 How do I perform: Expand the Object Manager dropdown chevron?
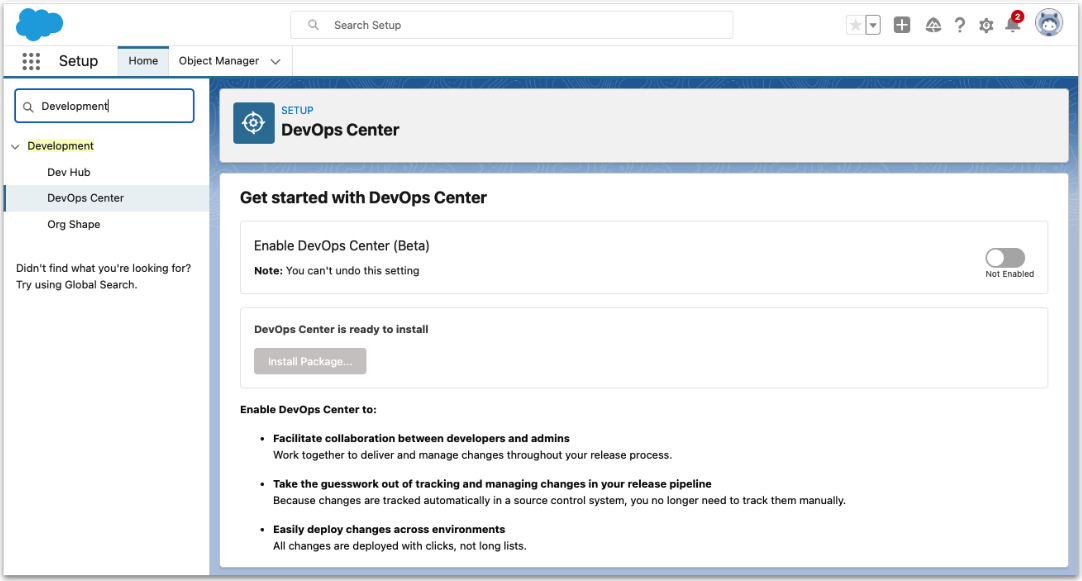pyautogui.click(x=275, y=61)
